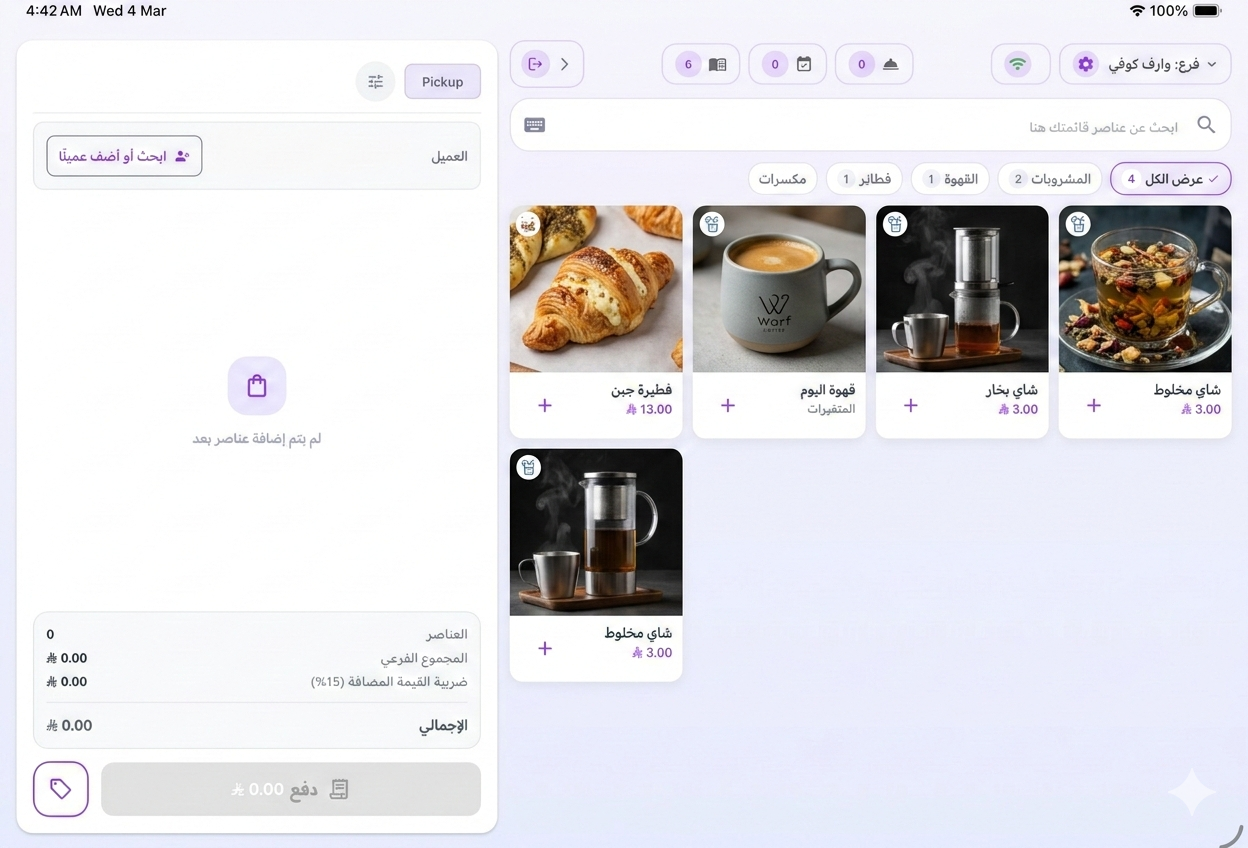Screen dimensions: 1248x848
Task: Check the Wi-Fi connection status button
Action: click(x=1020, y=64)
